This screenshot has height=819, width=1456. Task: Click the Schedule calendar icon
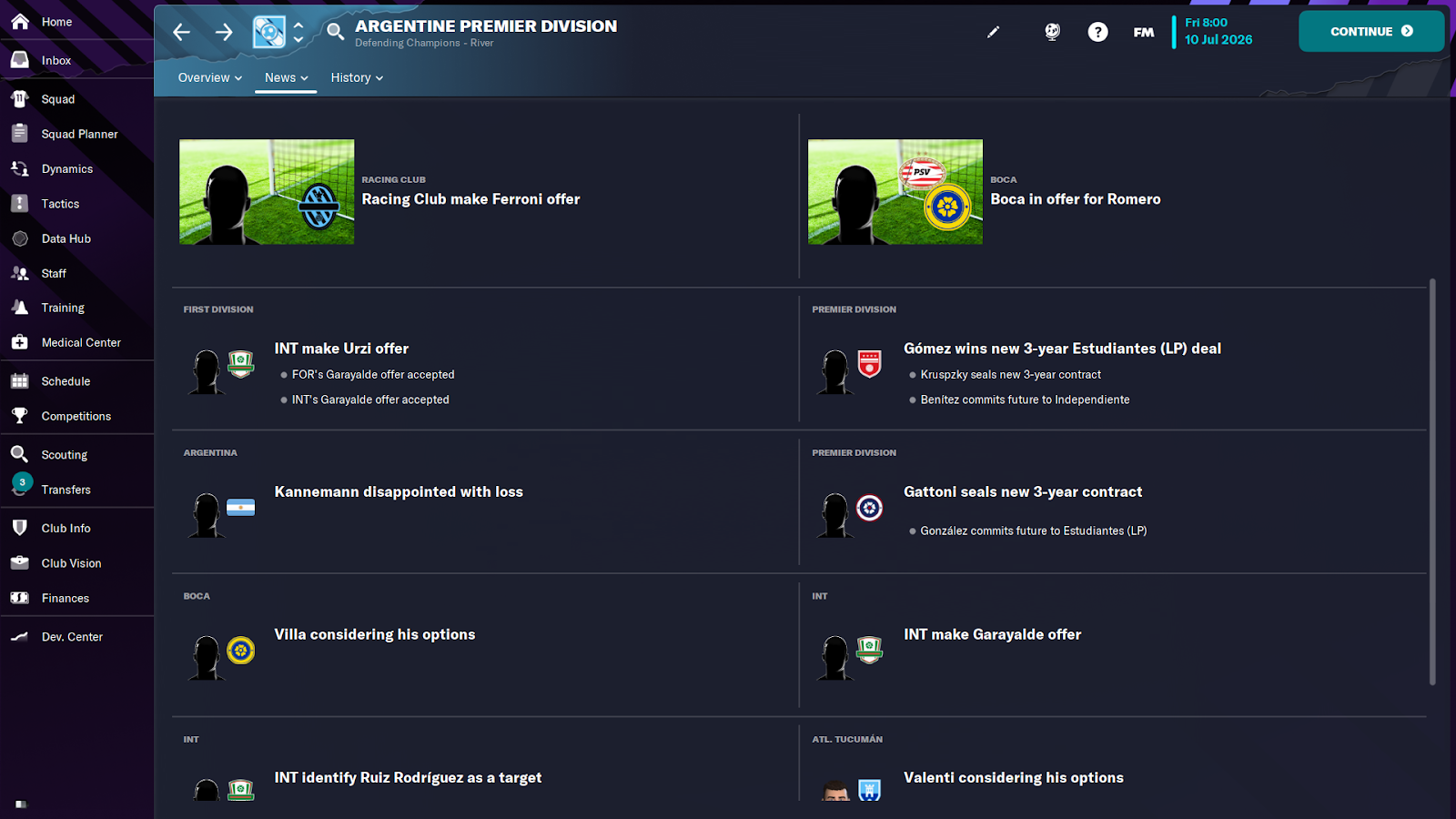pyautogui.click(x=20, y=381)
